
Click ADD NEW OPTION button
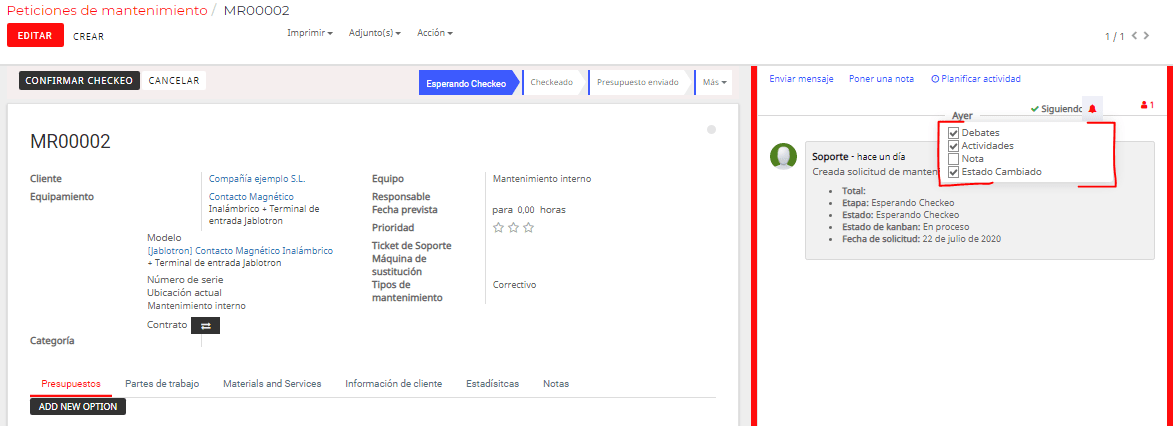click(x=79, y=406)
